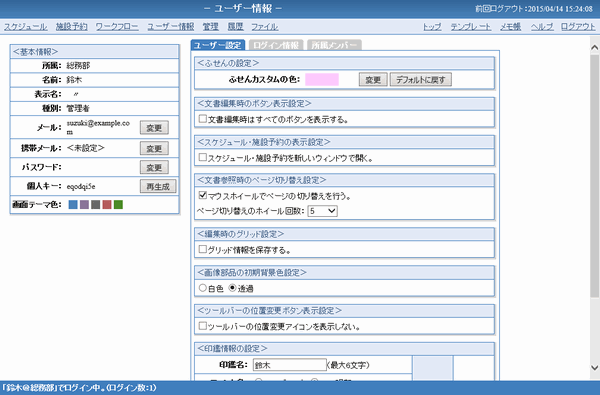Click the pink ふせんカスタムの色 swatch
This screenshot has height=395, width=600.
click(322, 80)
